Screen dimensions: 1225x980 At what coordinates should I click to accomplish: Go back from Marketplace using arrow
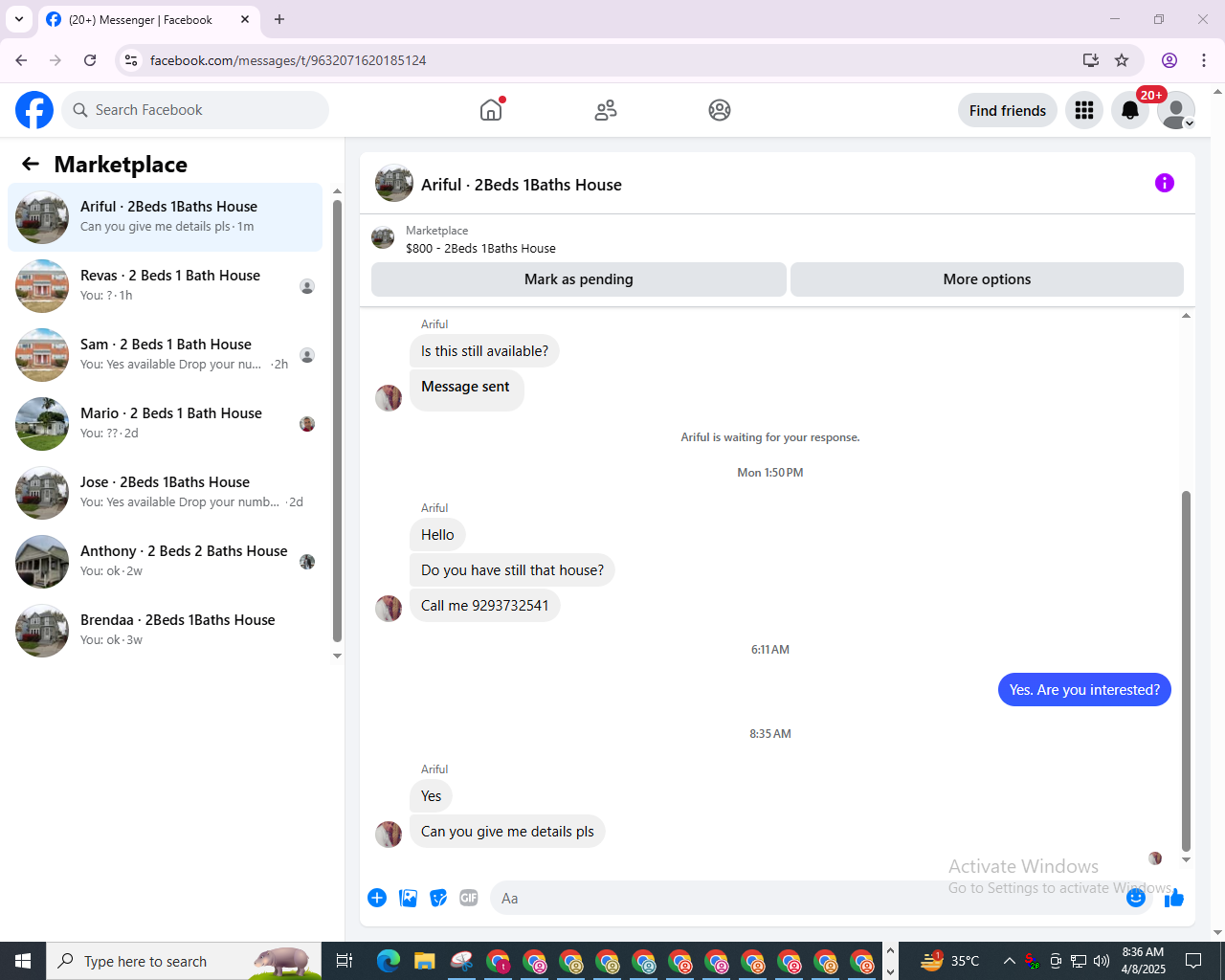click(31, 164)
